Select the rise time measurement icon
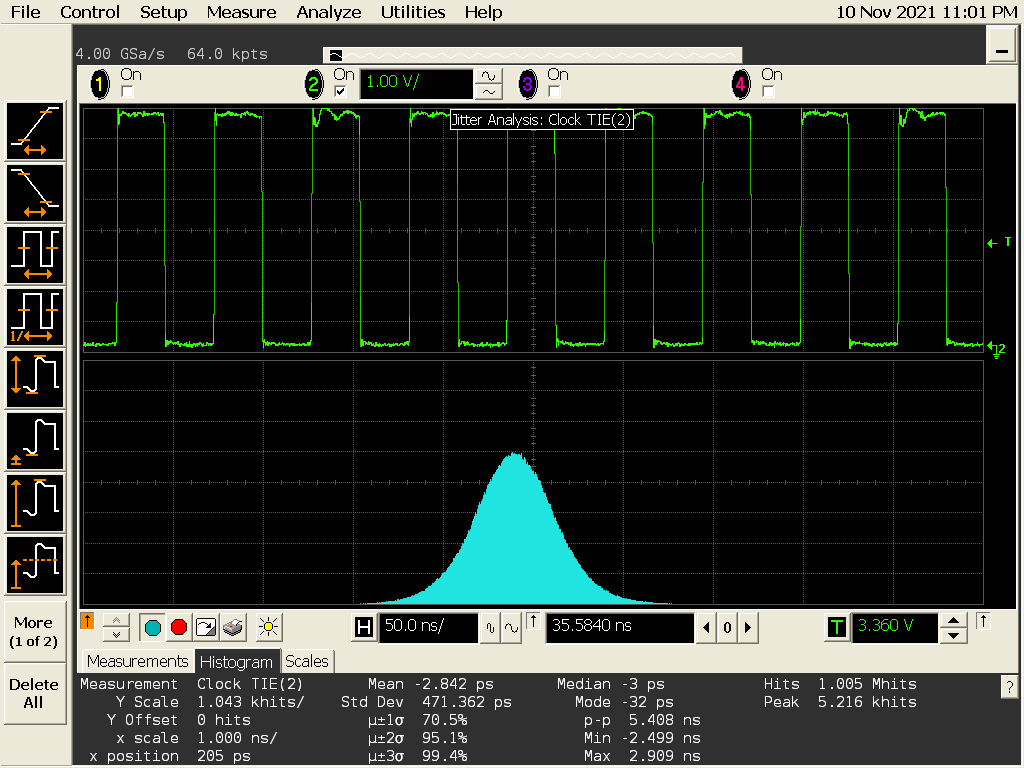Viewport: 1024px width, 768px height. pyautogui.click(x=36, y=131)
